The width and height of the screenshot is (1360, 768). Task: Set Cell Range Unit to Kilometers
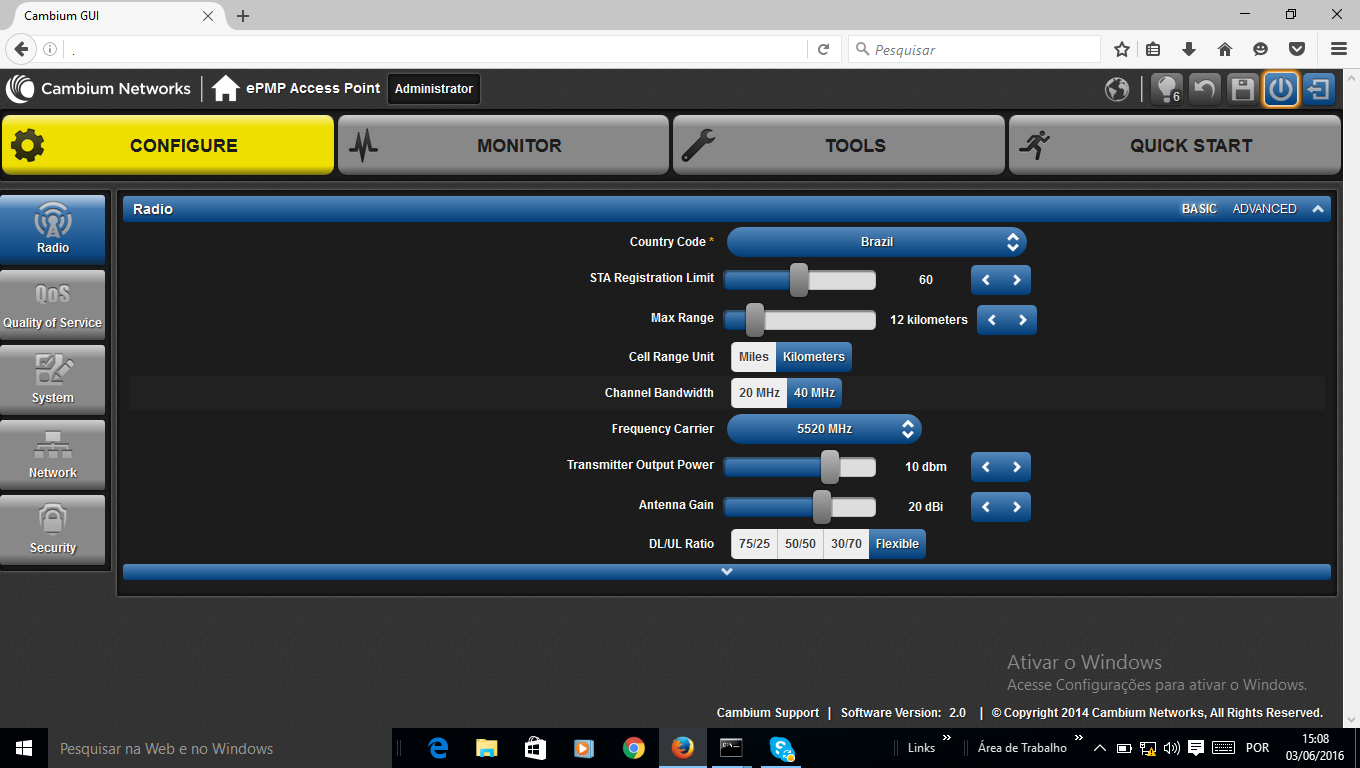[x=814, y=357]
